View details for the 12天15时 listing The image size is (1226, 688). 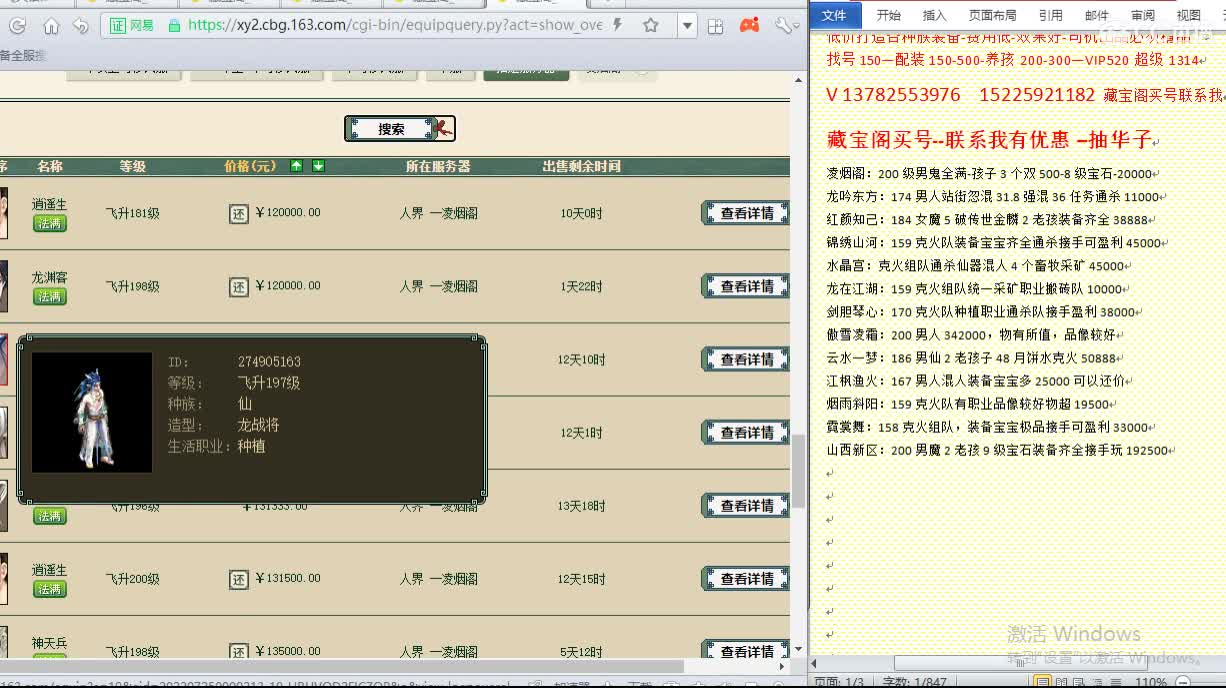pyautogui.click(x=746, y=579)
